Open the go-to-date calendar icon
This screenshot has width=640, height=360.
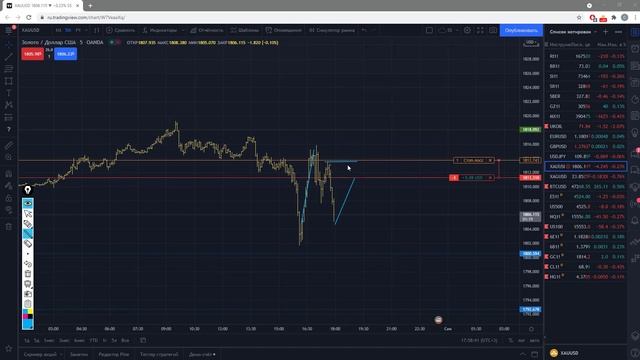point(143,340)
